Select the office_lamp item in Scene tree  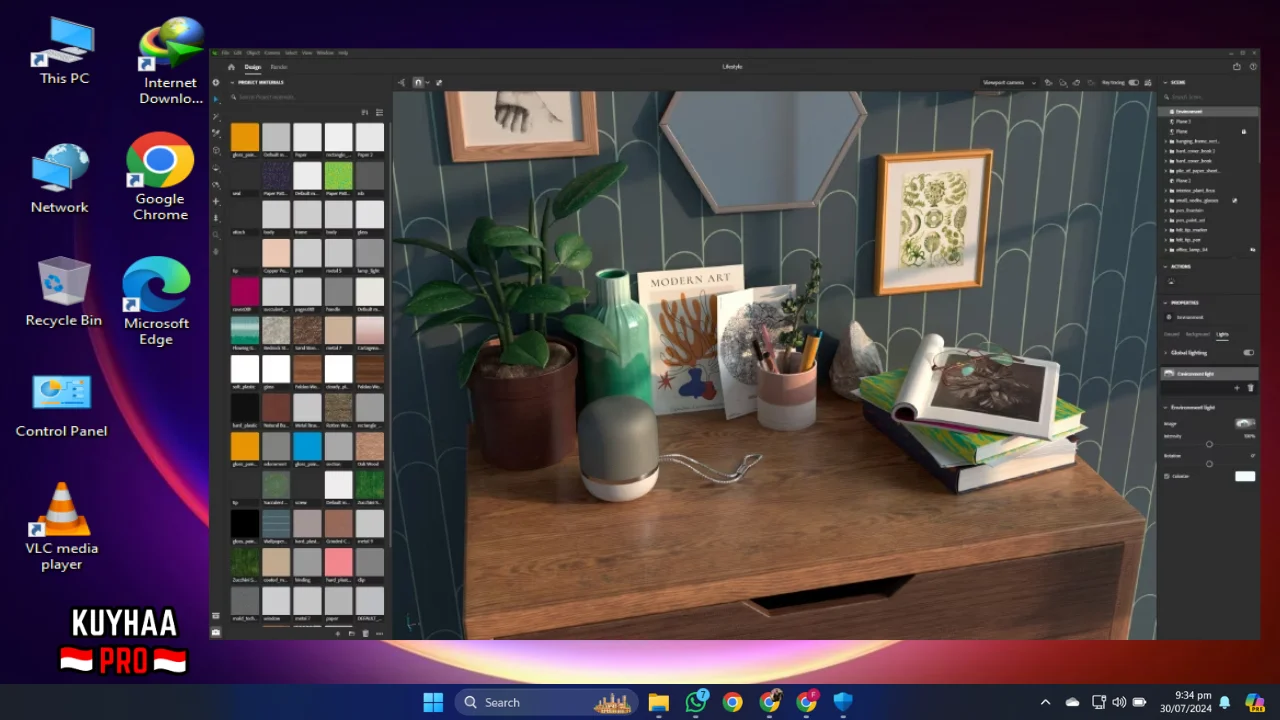click(1208, 249)
